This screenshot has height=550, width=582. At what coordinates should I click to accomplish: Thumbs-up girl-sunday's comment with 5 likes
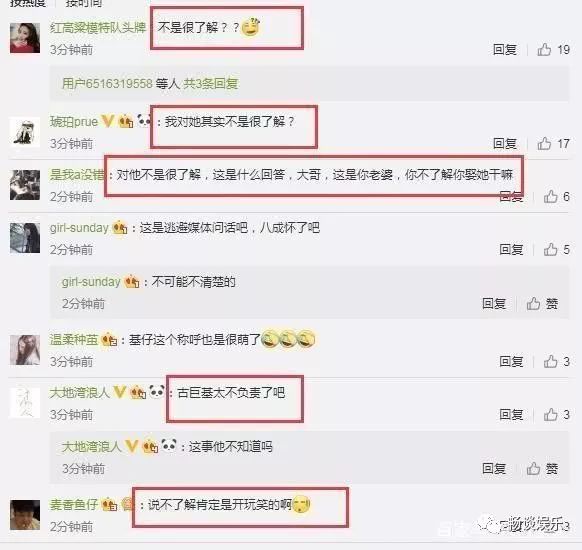point(550,249)
